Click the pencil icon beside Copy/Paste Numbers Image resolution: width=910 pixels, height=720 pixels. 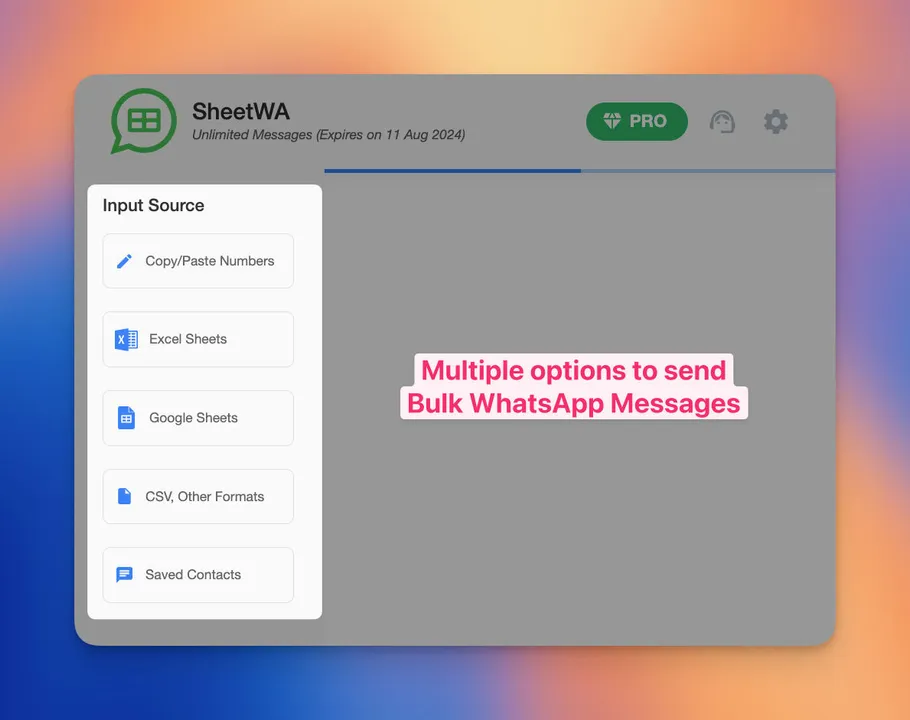click(124, 260)
